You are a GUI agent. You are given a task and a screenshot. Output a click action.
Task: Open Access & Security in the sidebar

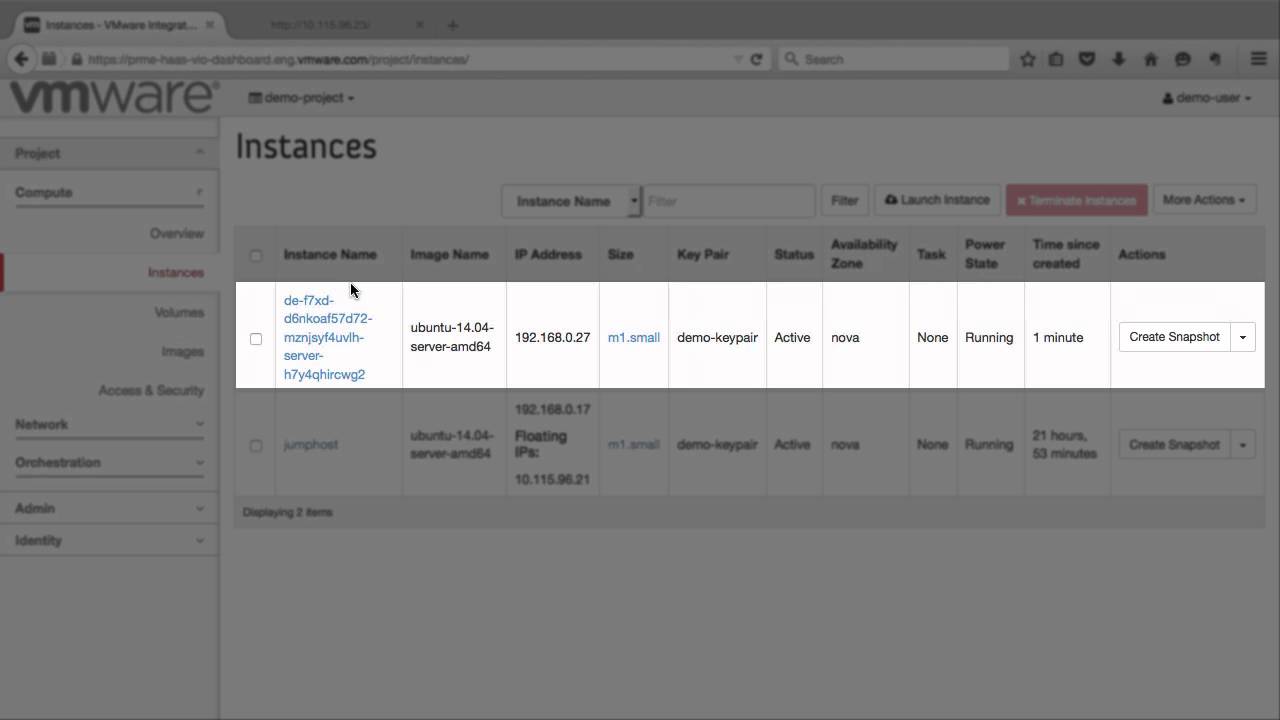pyautogui.click(x=151, y=390)
